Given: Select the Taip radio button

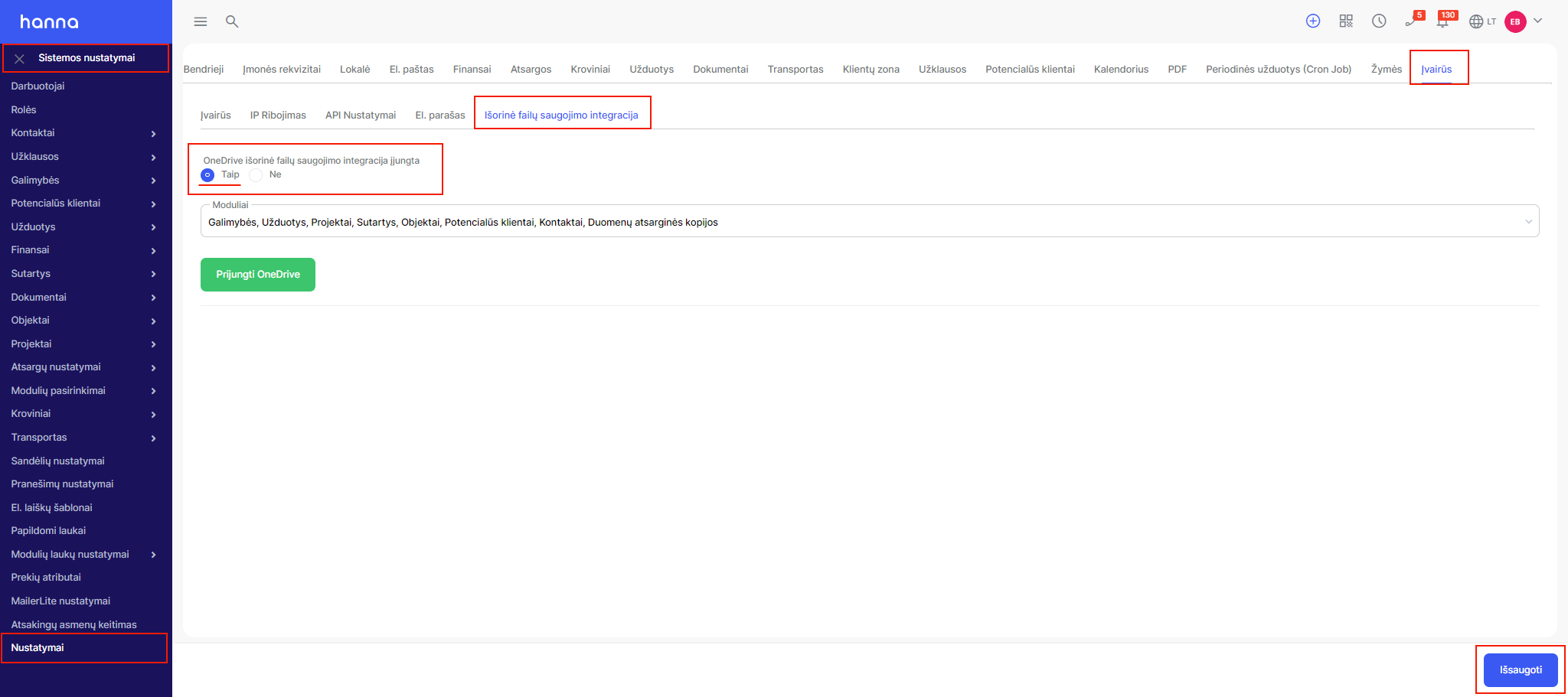Looking at the screenshot, I should tap(207, 175).
